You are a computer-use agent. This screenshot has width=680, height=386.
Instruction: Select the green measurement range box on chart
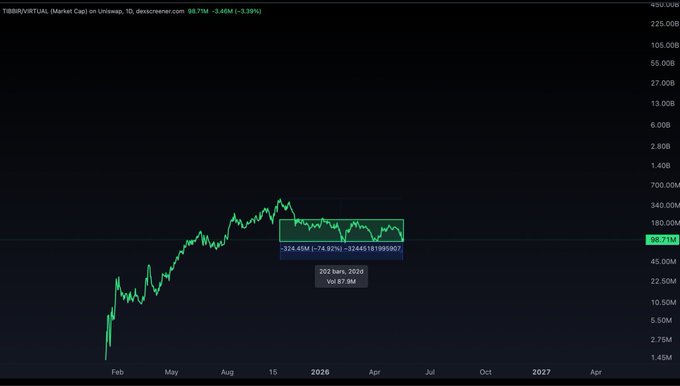(x=341, y=230)
